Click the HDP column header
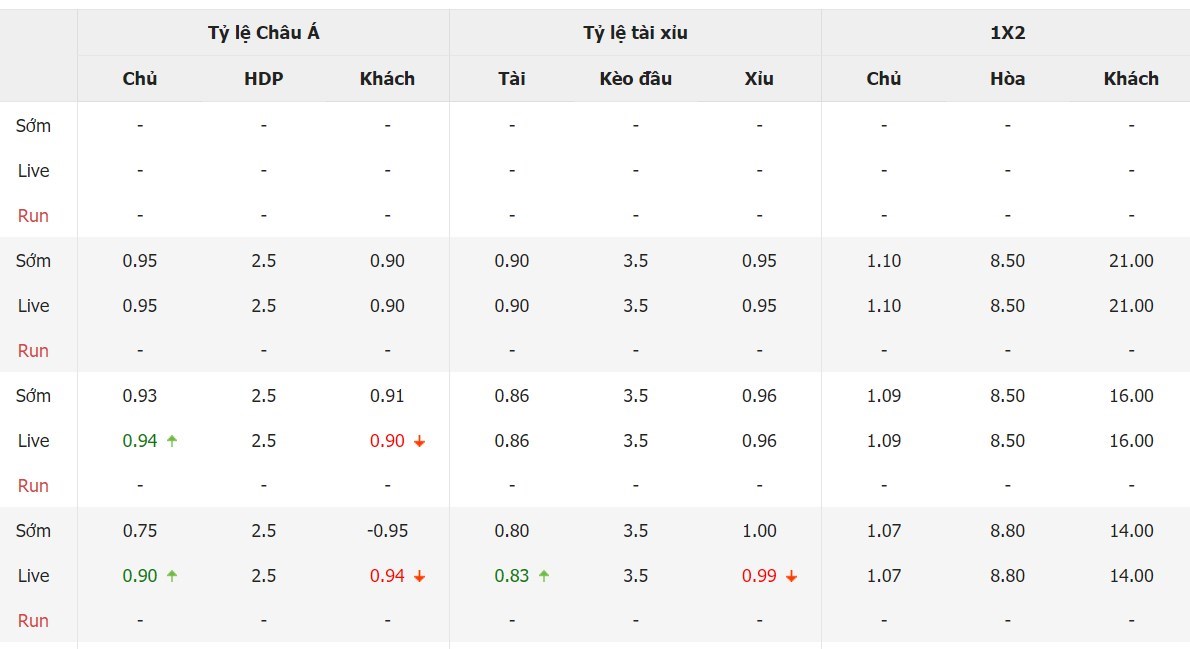The image size is (1190, 649). point(263,78)
